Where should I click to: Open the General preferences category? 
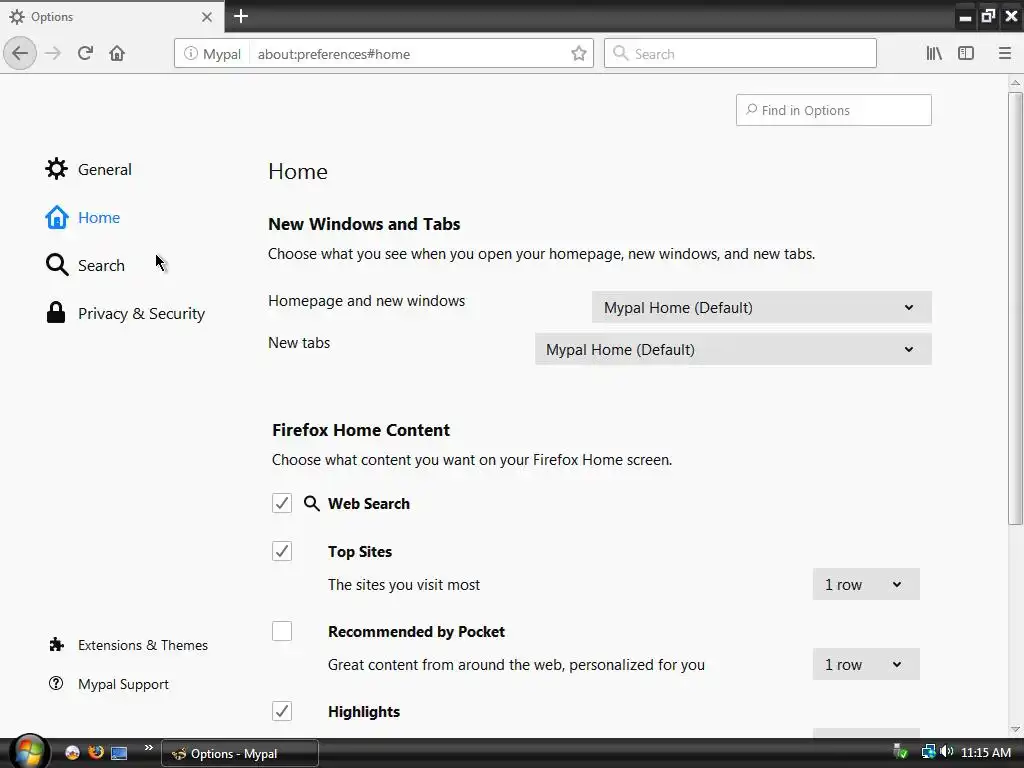88,169
